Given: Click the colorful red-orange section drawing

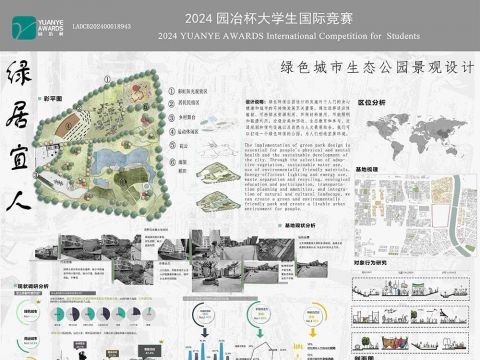Looking at the screenshot, I should coord(395,343).
